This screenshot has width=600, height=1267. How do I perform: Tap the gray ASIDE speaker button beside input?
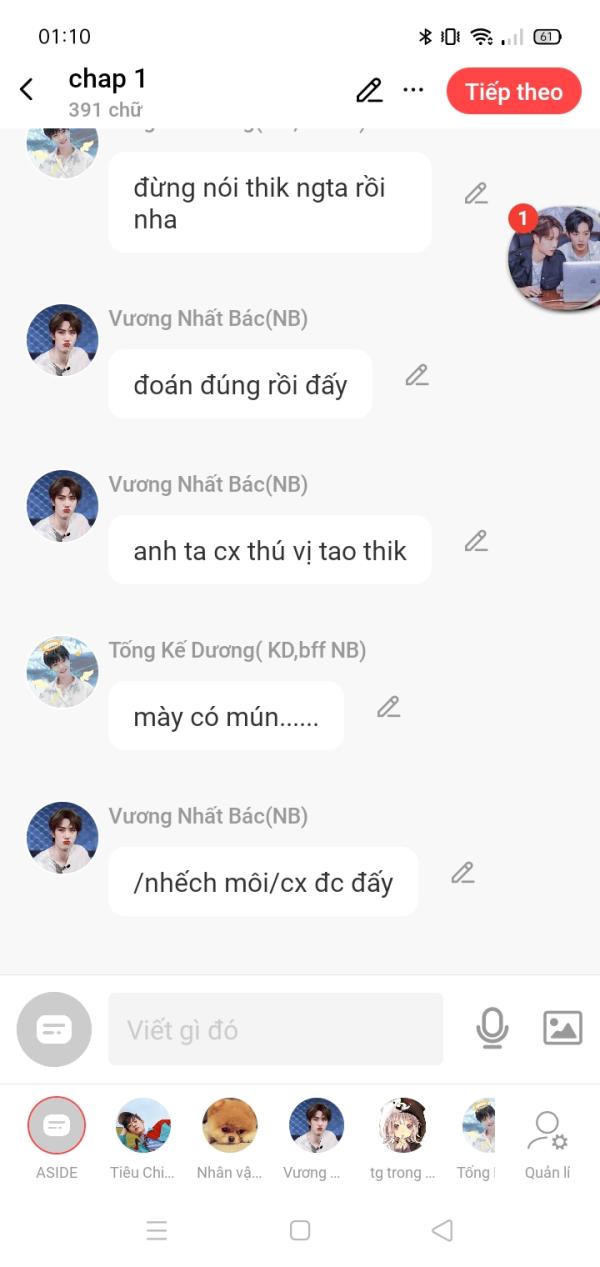54,1029
